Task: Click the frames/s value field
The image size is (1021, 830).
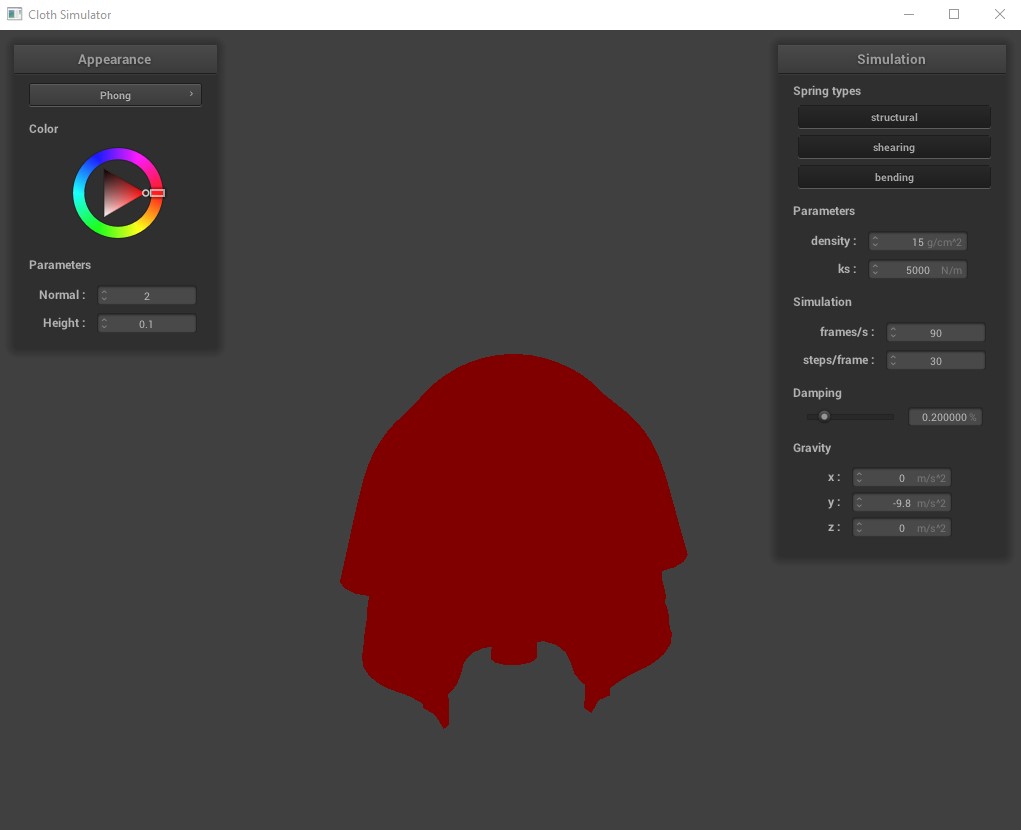Action: tap(936, 333)
